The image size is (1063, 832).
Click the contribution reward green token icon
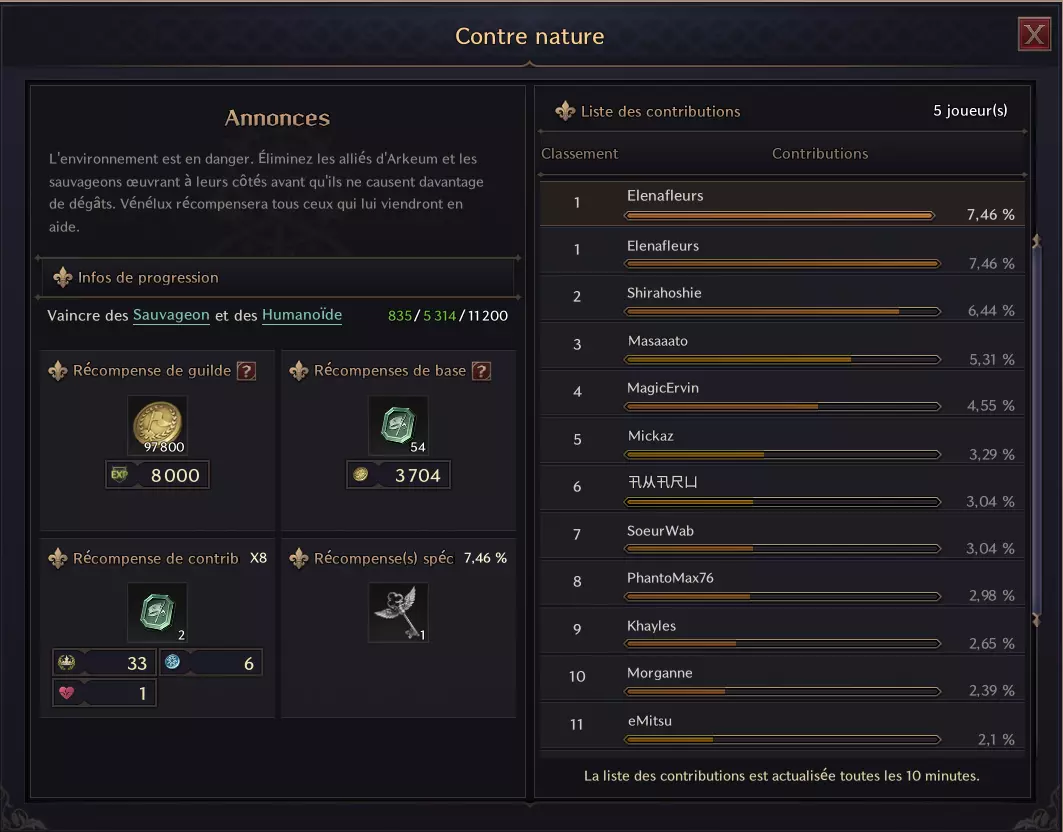[x=158, y=612]
